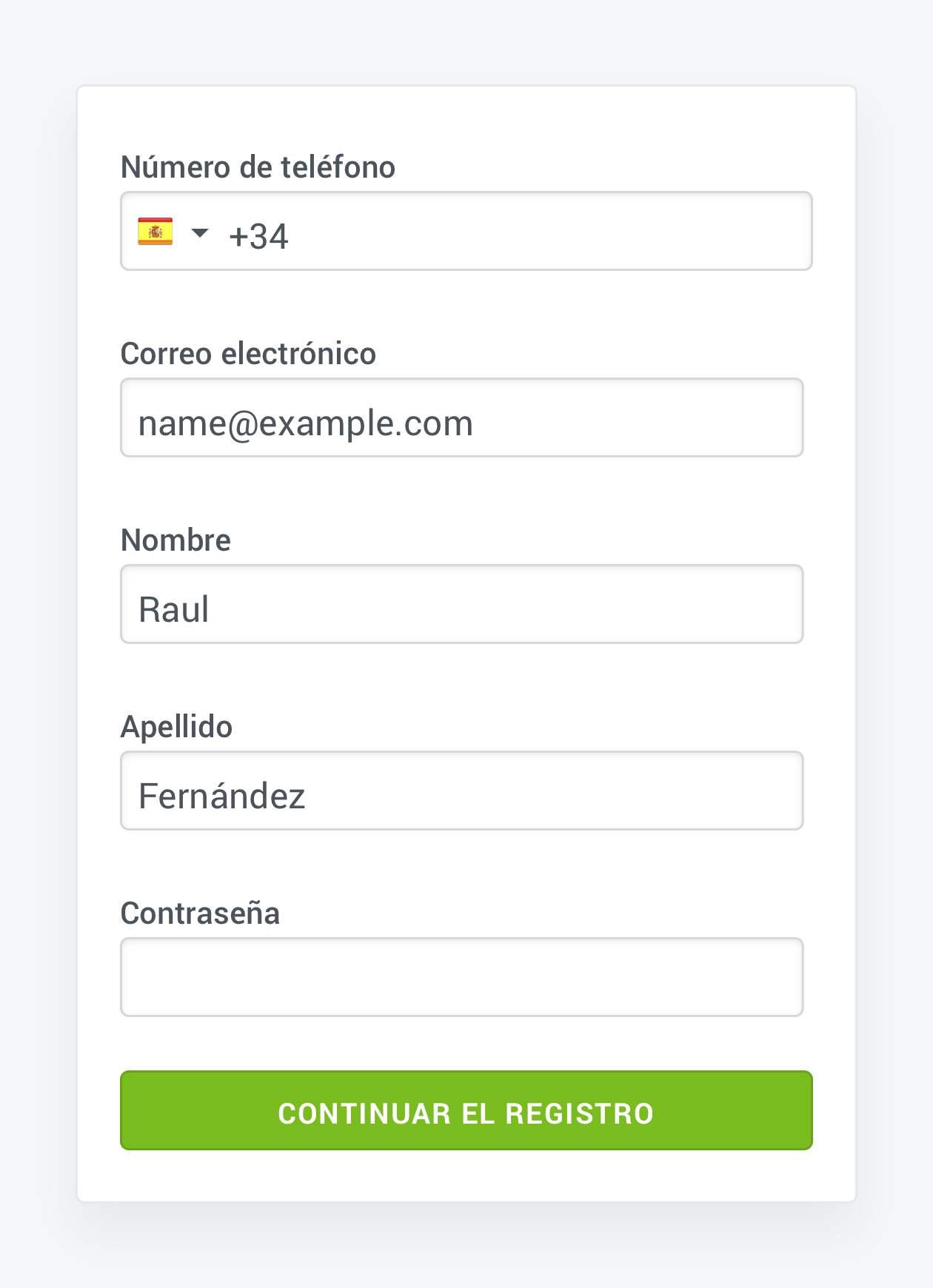Click the Número de teléfono label
This screenshot has height=1288, width=933.
(x=258, y=167)
